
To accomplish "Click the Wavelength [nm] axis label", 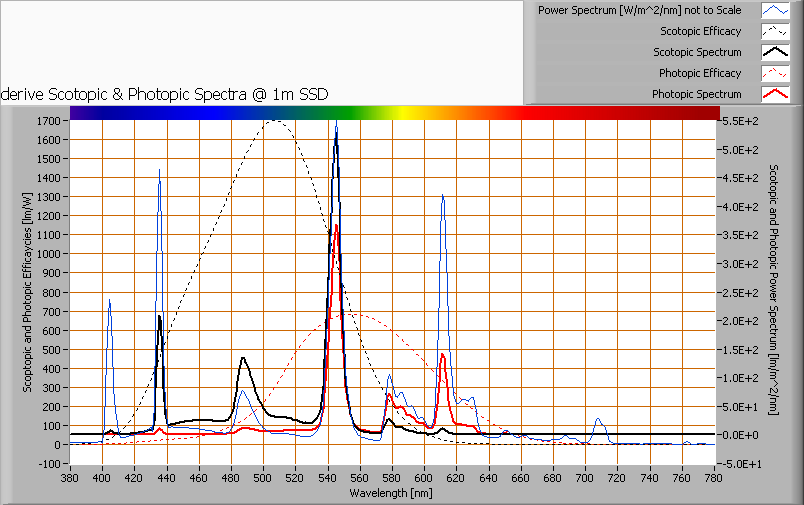I will tap(391, 493).
